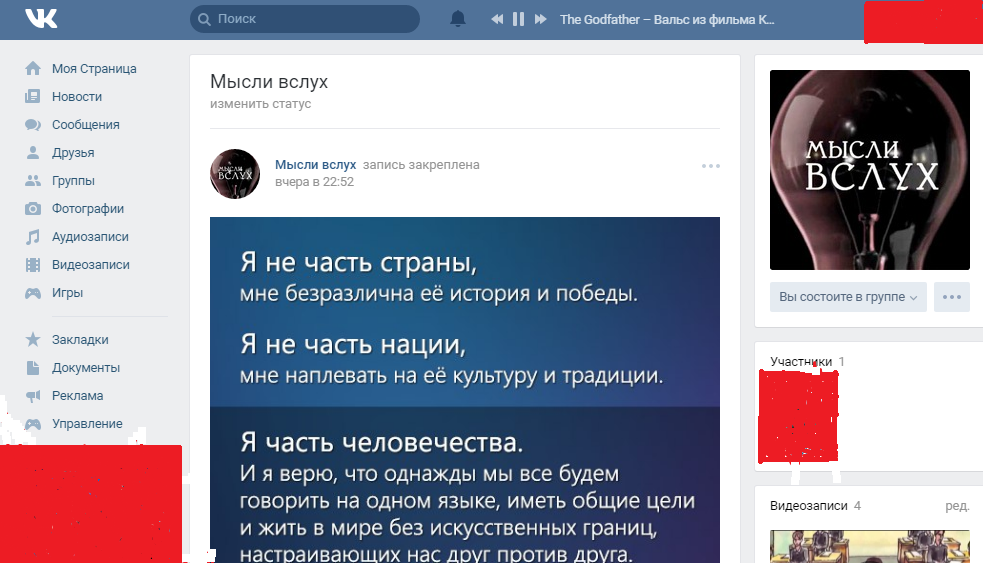Screen dimensions: 983x563
Task: Open Закладки bookmarks
Action: click(80, 340)
